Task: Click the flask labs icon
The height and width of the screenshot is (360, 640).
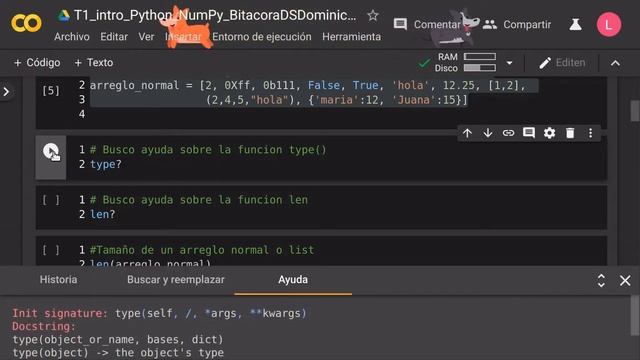Action: (x=575, y=24)
